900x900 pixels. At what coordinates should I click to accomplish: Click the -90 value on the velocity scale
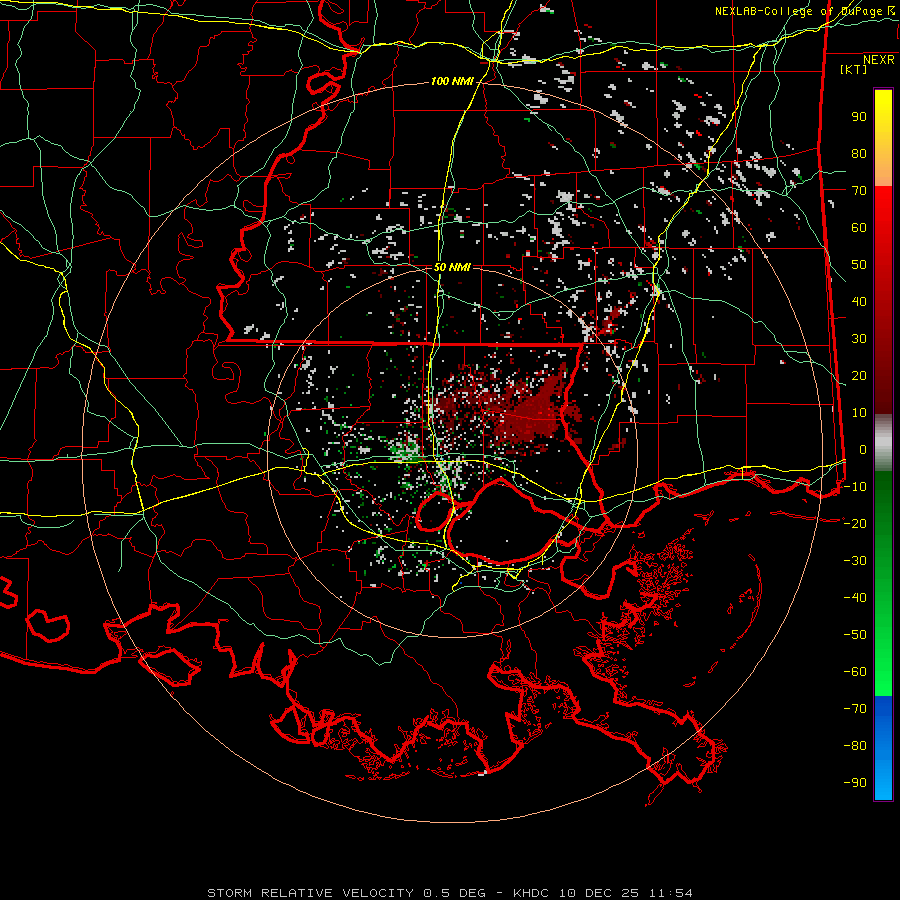pyautogui.click(x=855, y=782)
